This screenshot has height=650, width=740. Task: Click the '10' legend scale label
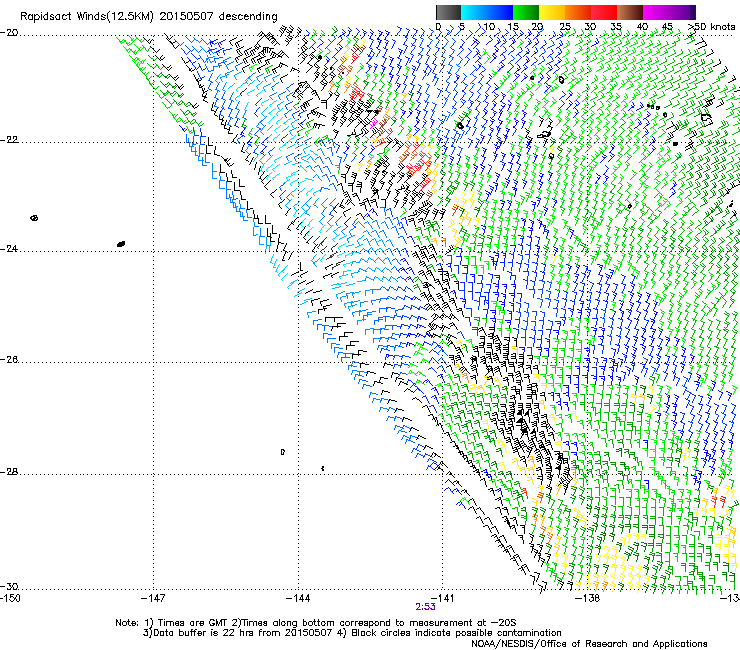(489, 27)
